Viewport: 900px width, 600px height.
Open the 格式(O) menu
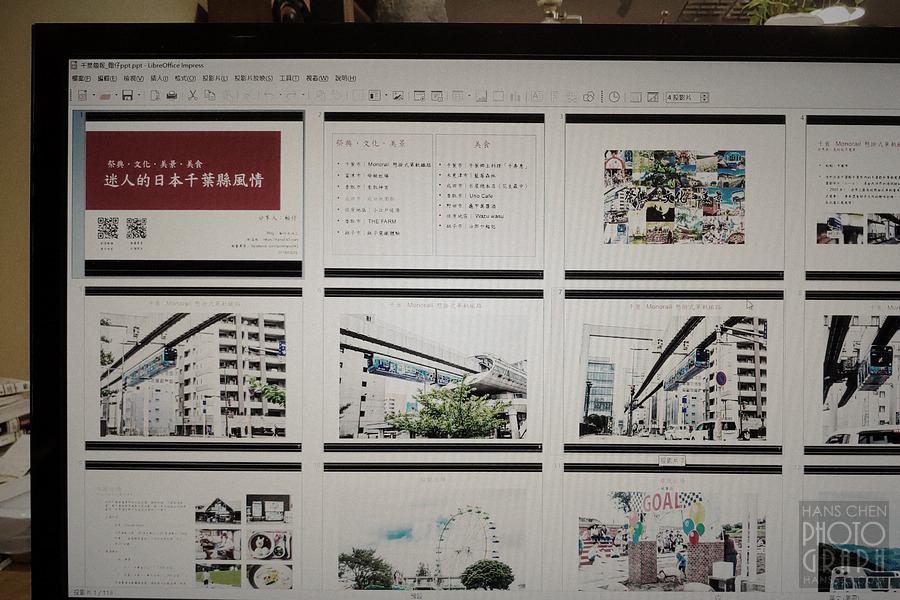pos(185,78)
